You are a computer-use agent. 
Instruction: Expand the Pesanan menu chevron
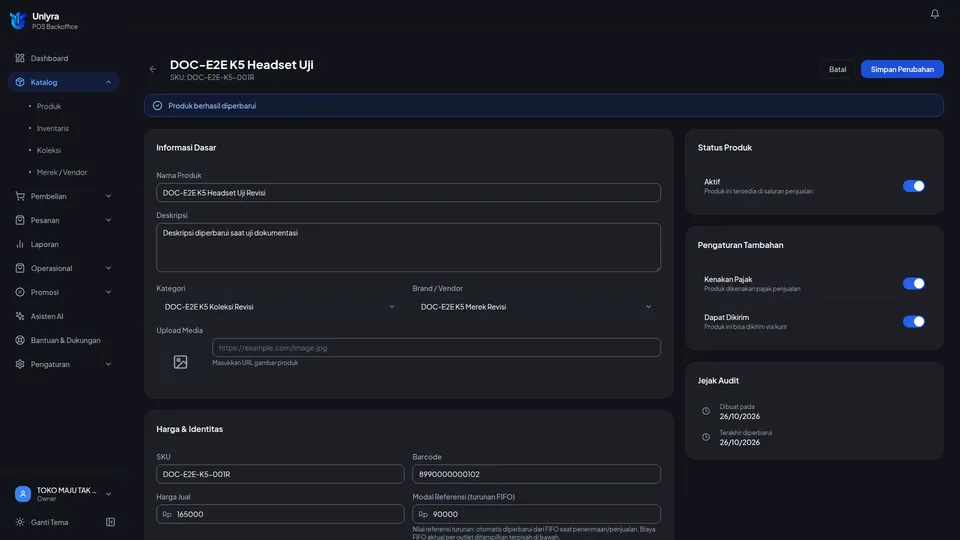tap(108, 220)
